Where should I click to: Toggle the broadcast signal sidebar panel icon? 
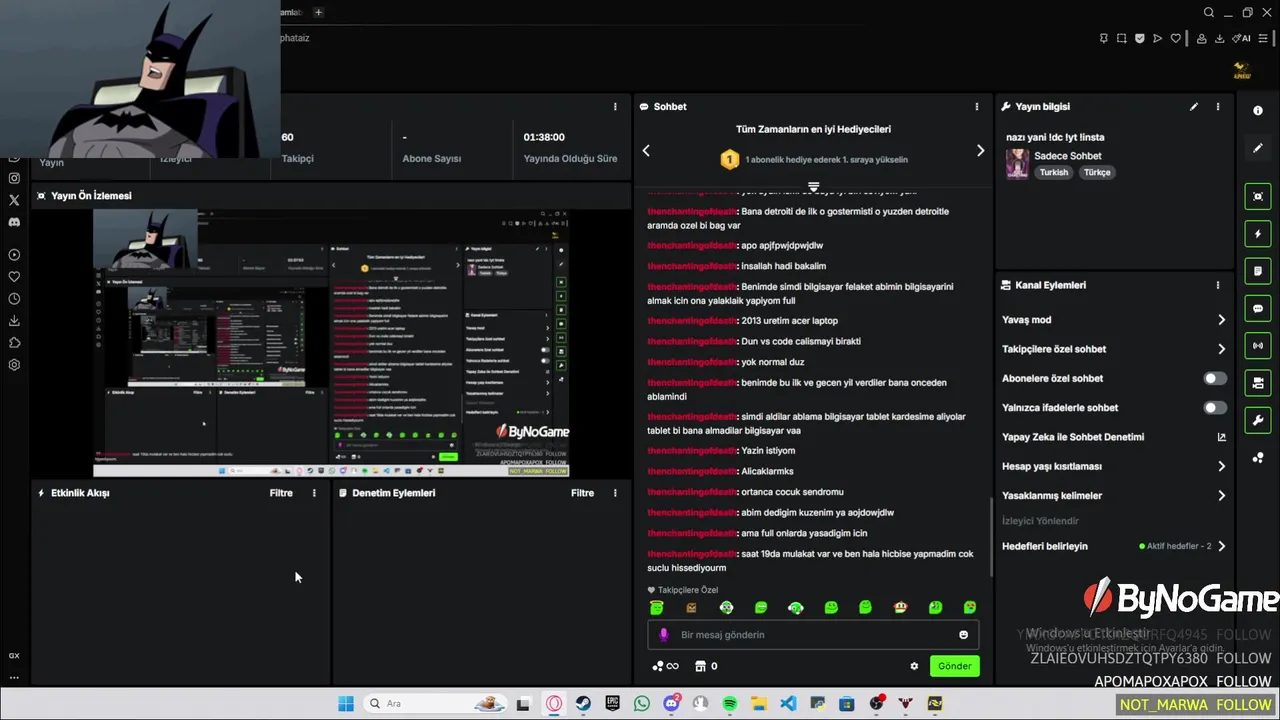tap(1258, 346)
